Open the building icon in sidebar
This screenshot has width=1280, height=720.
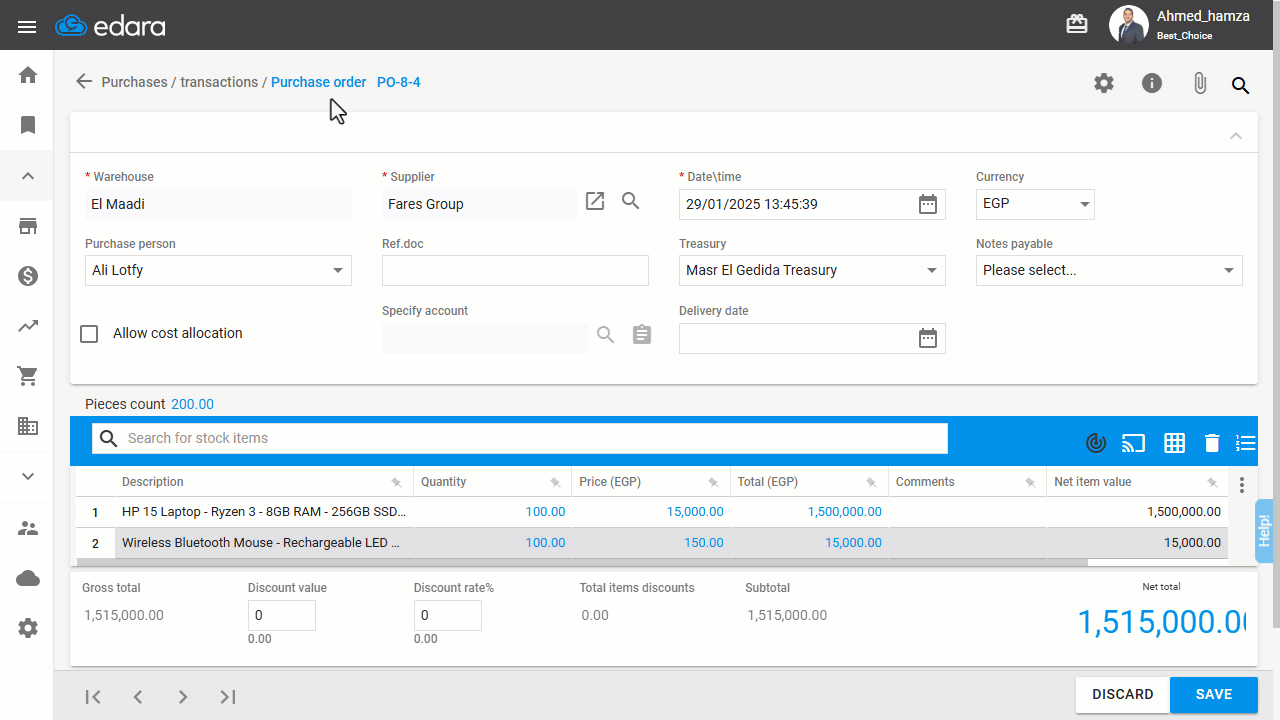pyautogui.click(x=28, y=426)
